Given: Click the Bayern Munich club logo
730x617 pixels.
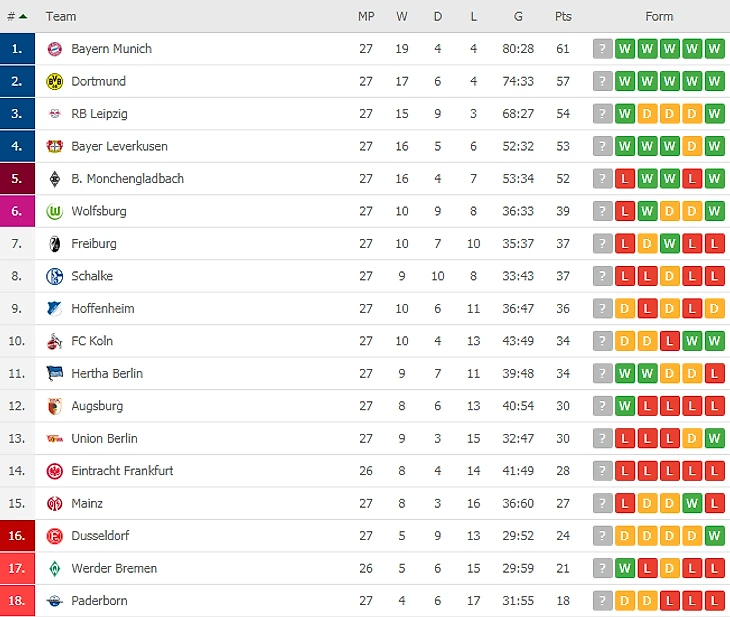Looking at the screenshot, I should [x=55, y=49].
